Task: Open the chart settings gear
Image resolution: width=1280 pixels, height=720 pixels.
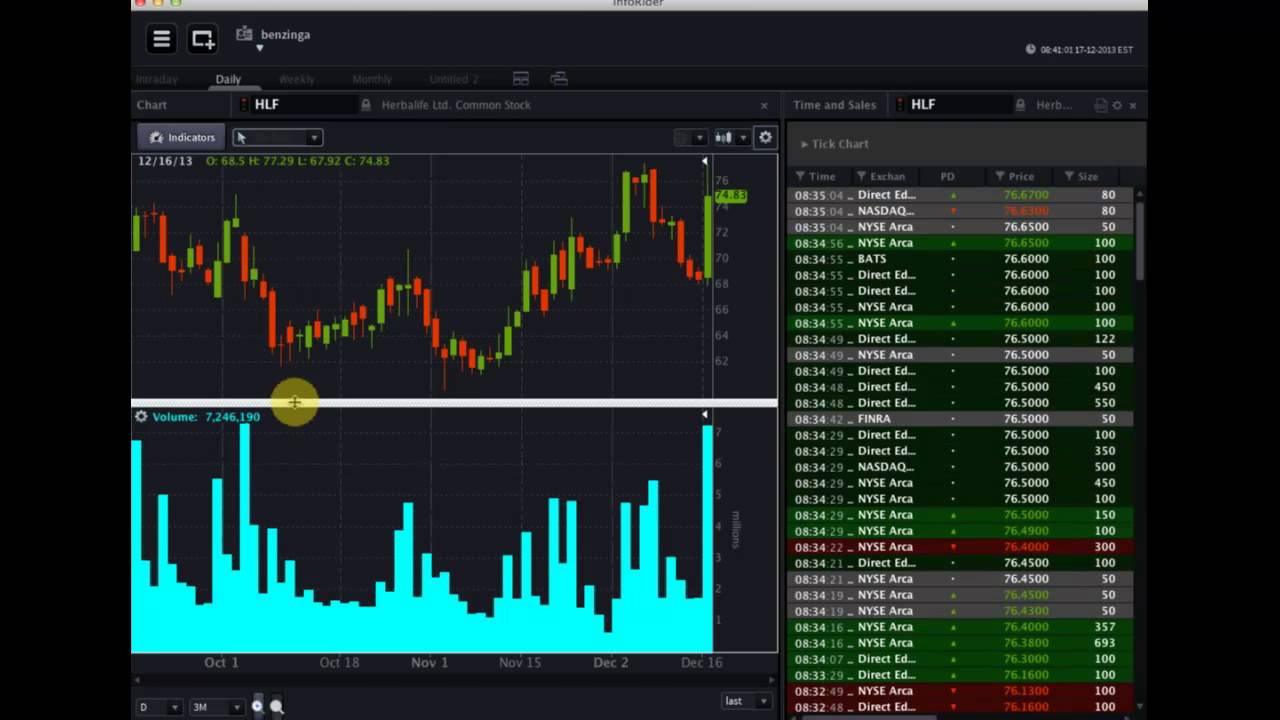Action: pyautogui.click(x=765, y=137)
